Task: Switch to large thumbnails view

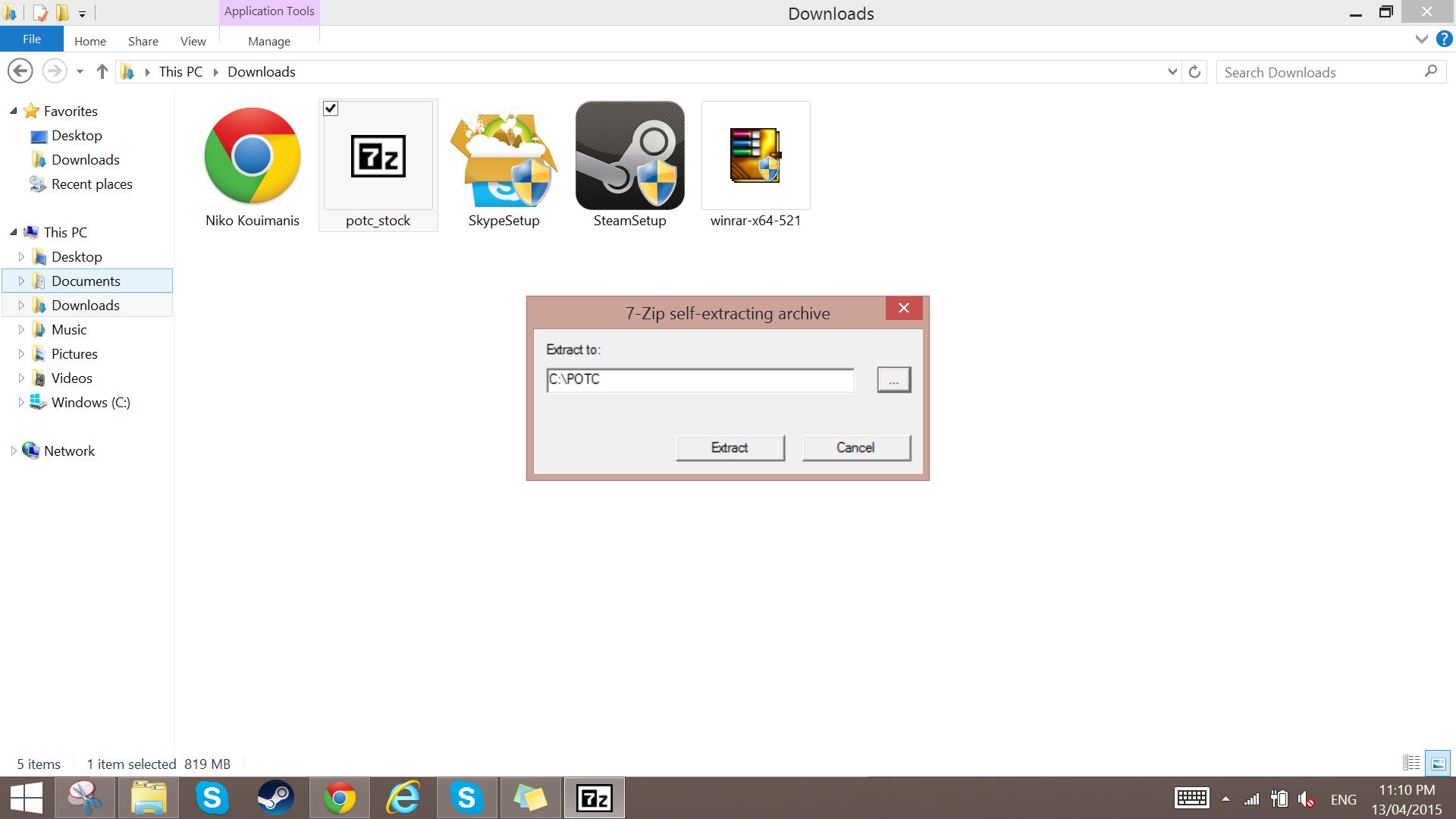Action: point(1438,763)
